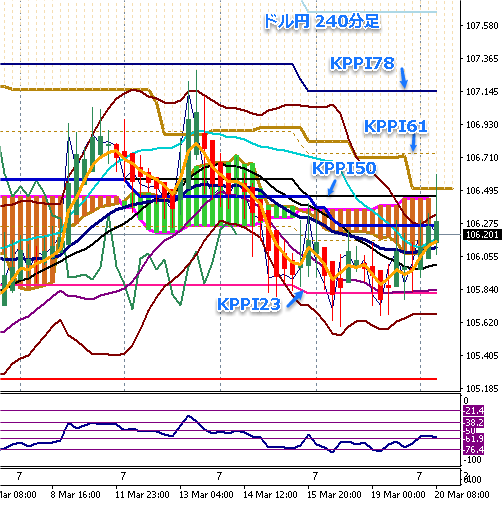503x505 pixels.
Task: Select the 11 Mar 23:00 time label
Action: coord(142,494)
